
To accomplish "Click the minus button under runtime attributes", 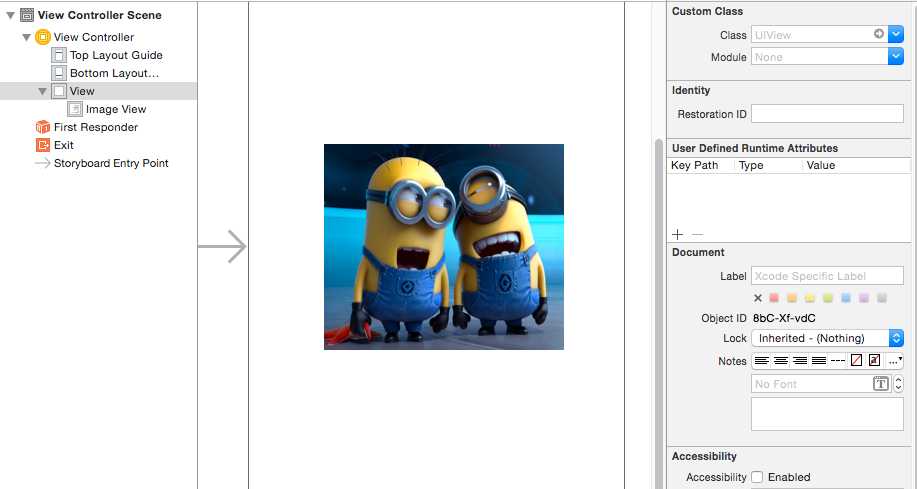I will point(697,235).
